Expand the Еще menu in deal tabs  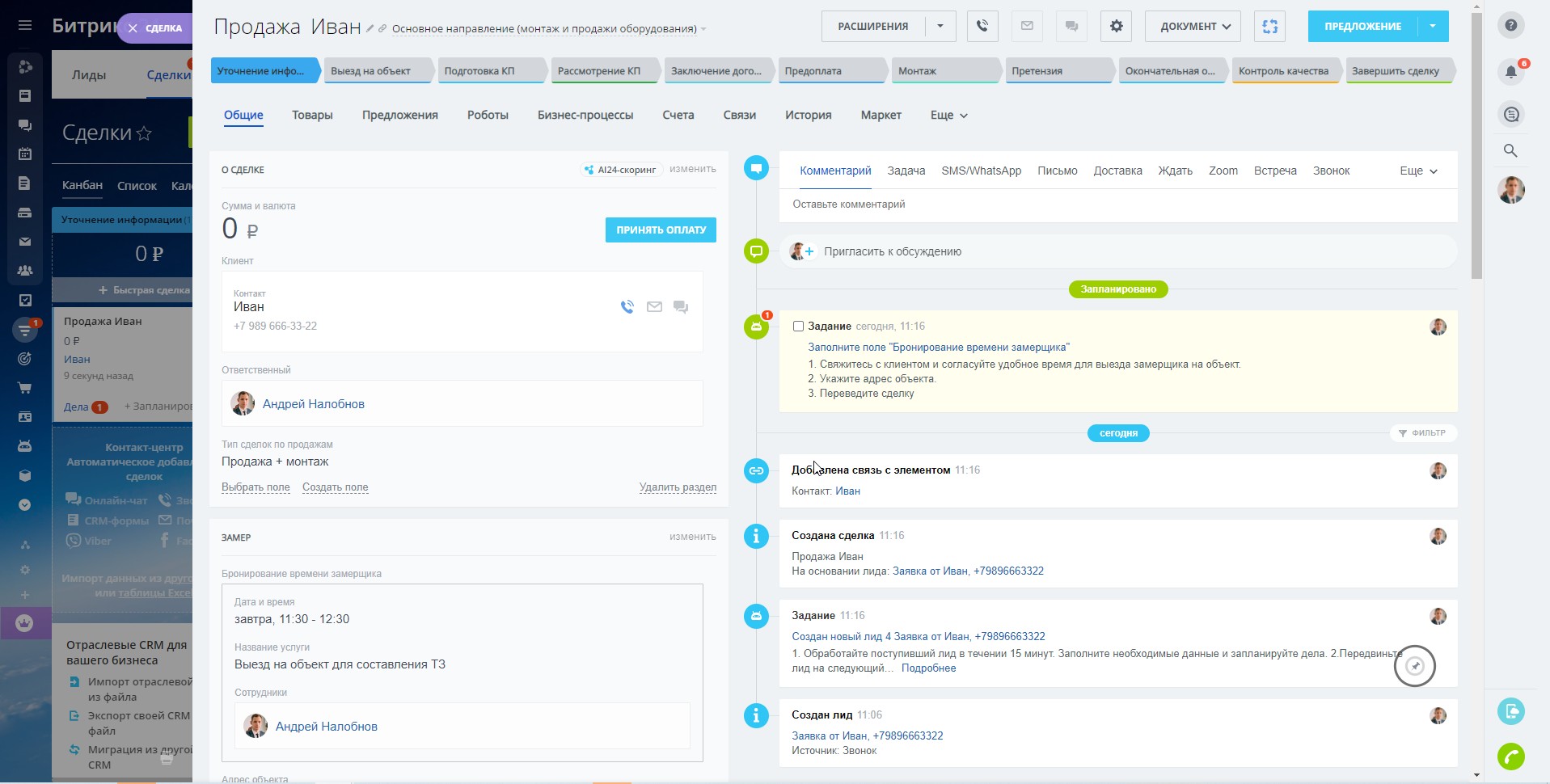click(x=948, y=116)
